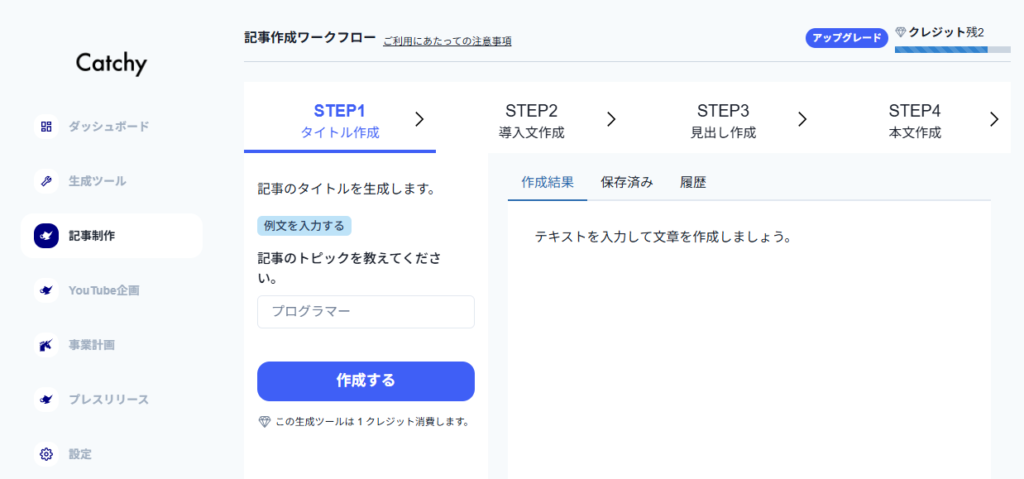Click the diamond credit icon at top right
1024x479 pixels.
pos(900,32)
